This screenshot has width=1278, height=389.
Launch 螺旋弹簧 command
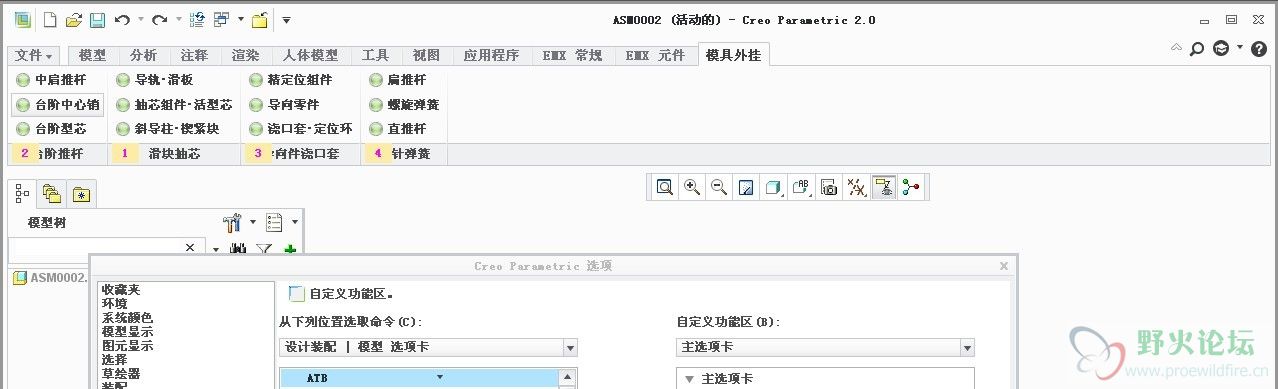tap(404, 104)
